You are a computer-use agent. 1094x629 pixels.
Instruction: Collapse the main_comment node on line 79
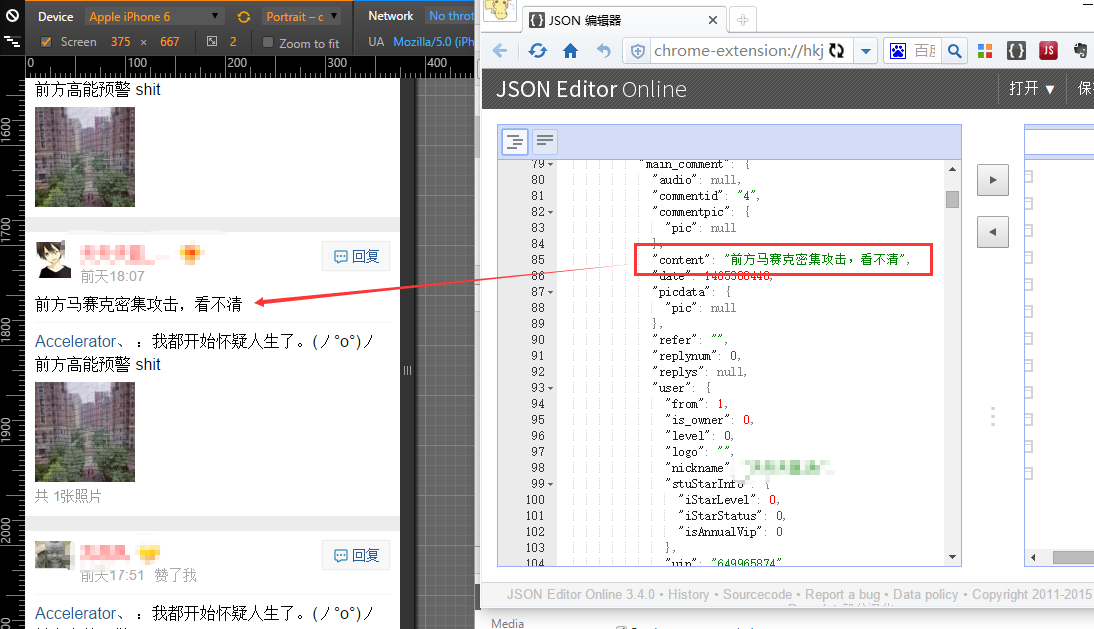[x=550, y=165]
